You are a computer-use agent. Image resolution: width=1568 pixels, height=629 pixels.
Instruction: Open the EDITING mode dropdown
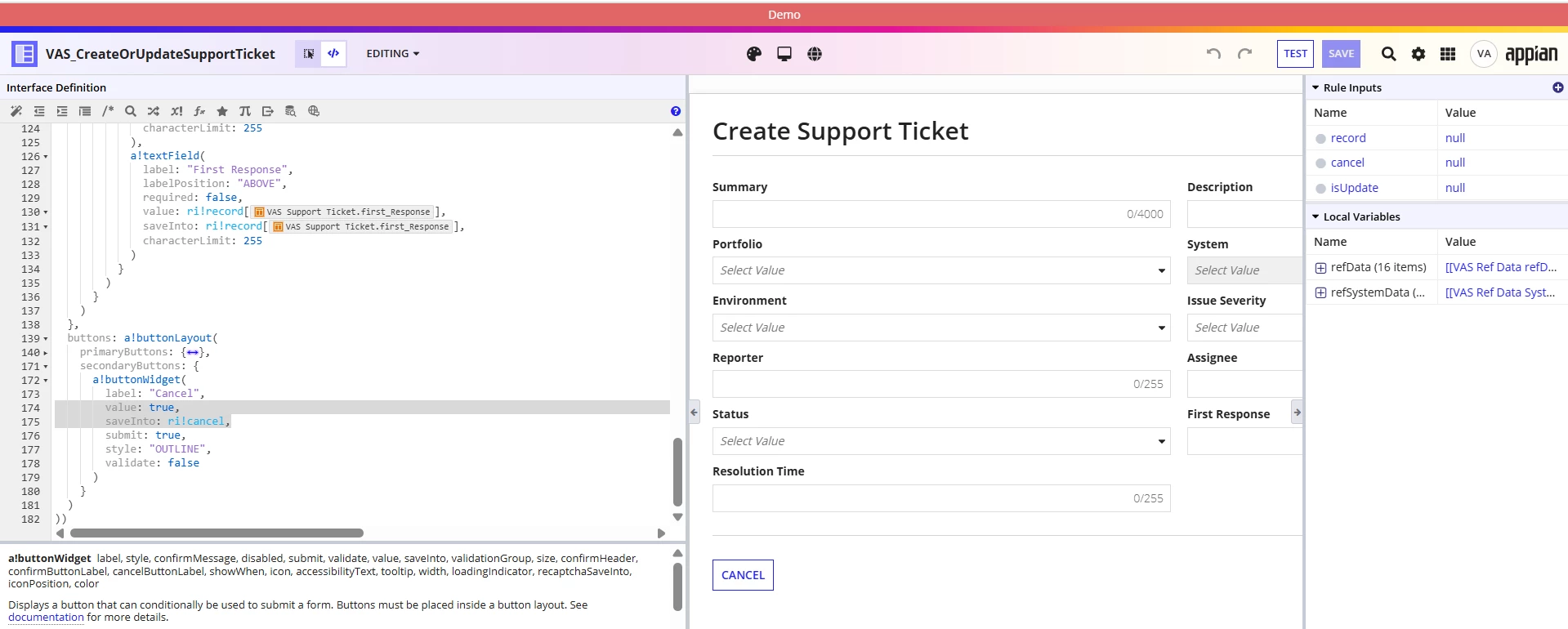(393, 54)
